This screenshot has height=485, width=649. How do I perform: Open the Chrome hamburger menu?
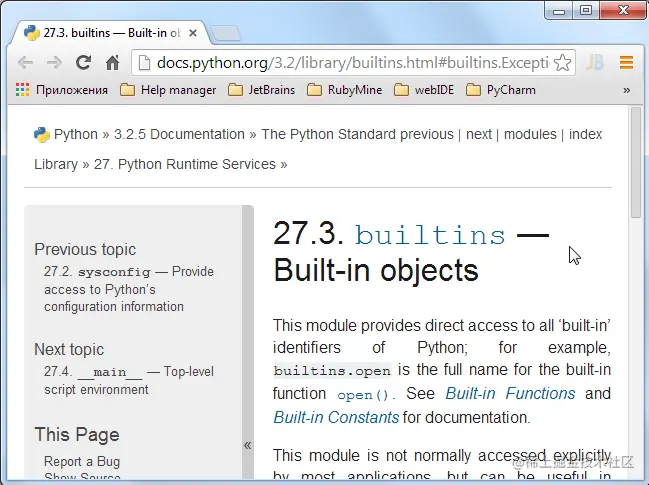pos(626,62)
